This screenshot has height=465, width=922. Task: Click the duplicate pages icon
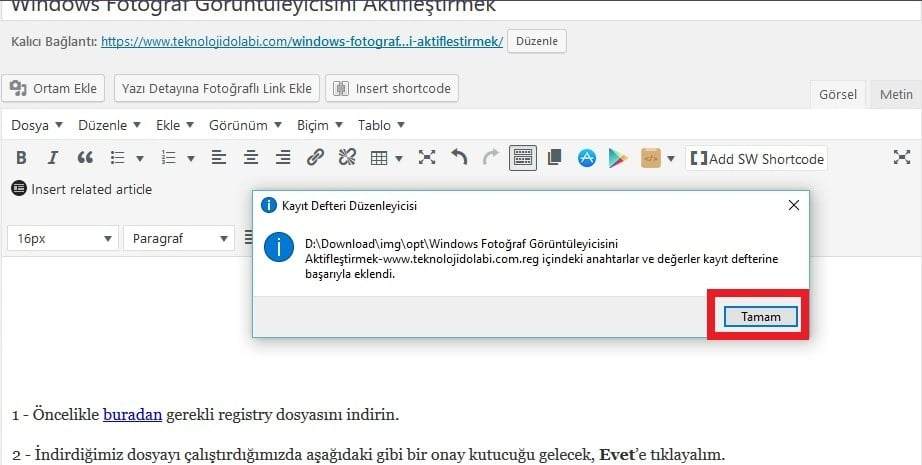point(554,157)
